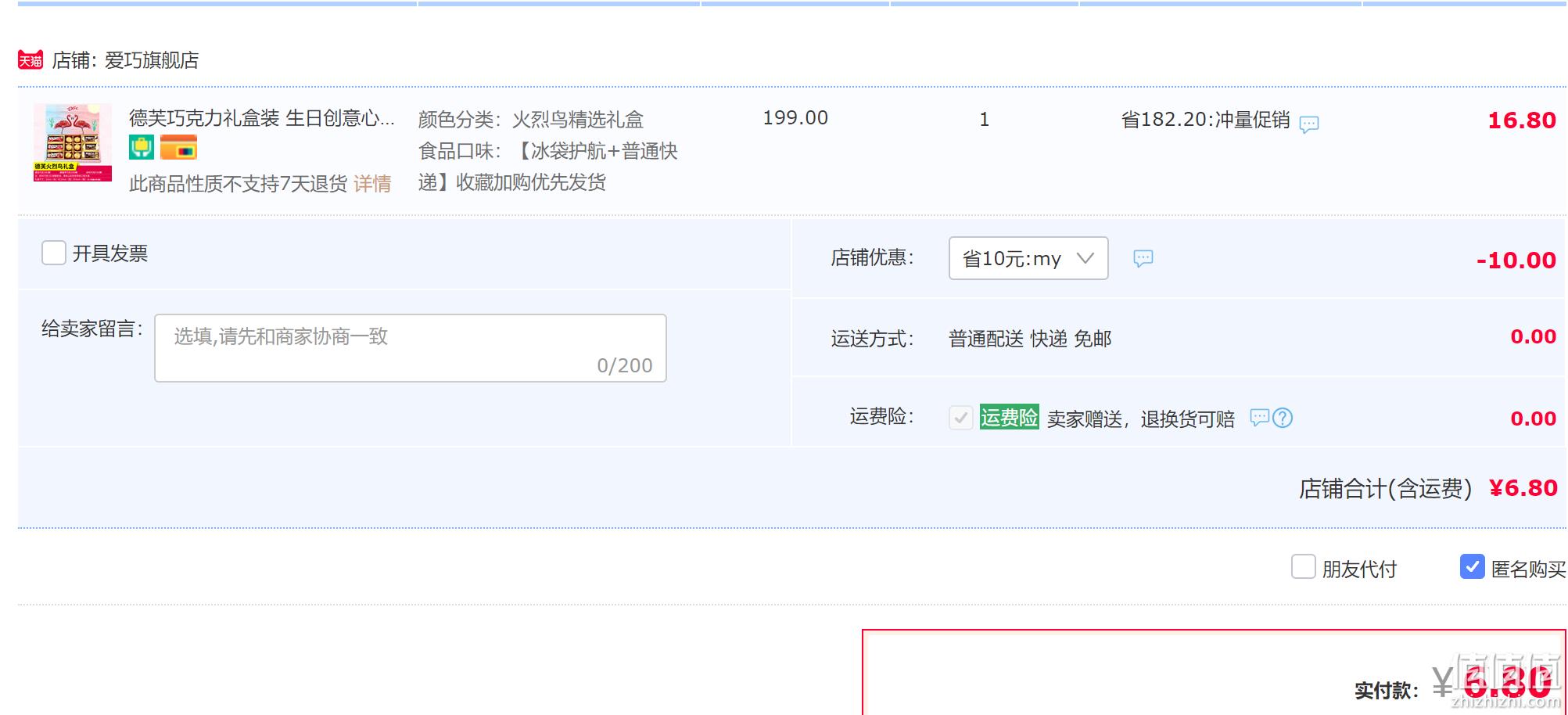Click the item subtotal 16.80
This screenshot has height=715, width=1568.
(1522, 120)
